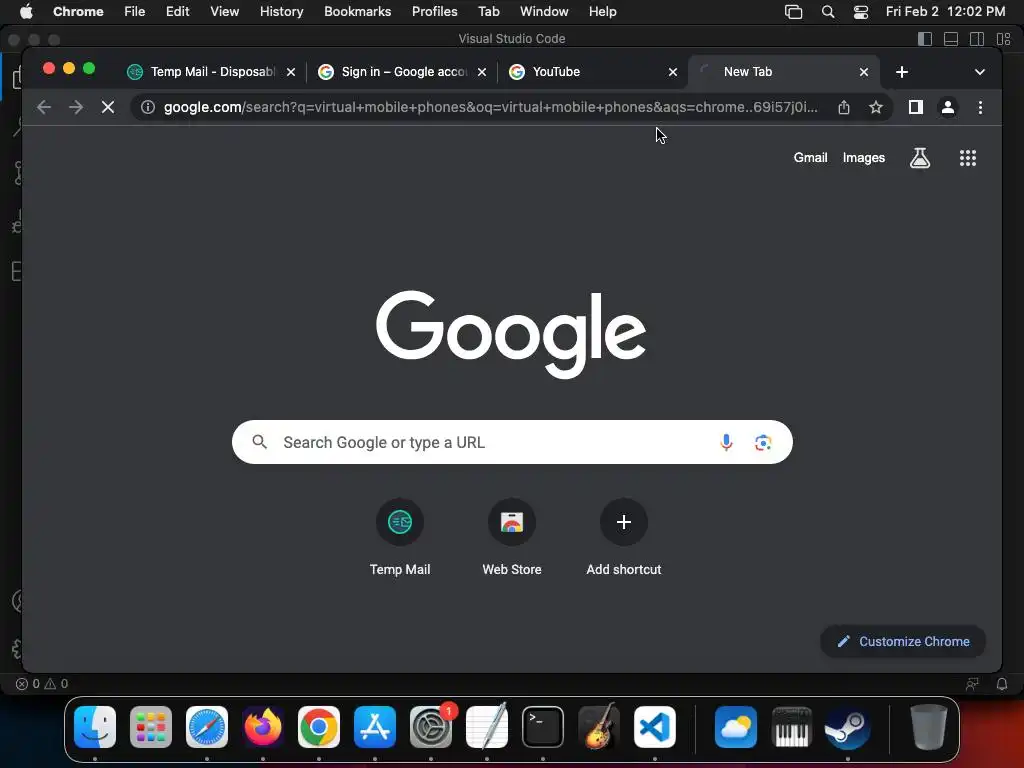
Task: Open TextEdit from the Dock
Action: [x=487, y=727]
